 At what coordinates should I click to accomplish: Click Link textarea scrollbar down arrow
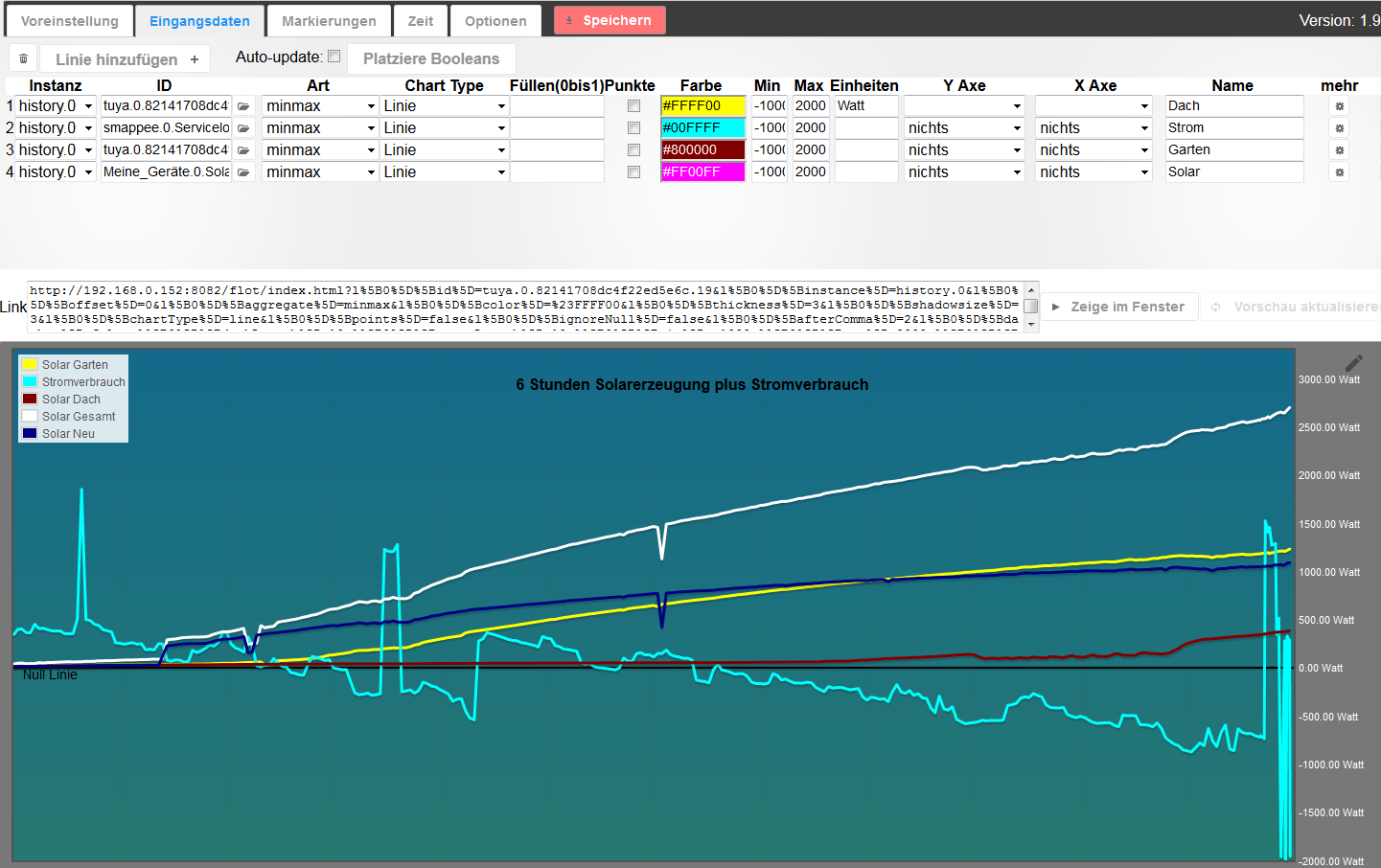pyautogui.click(x=1031, y=325)
